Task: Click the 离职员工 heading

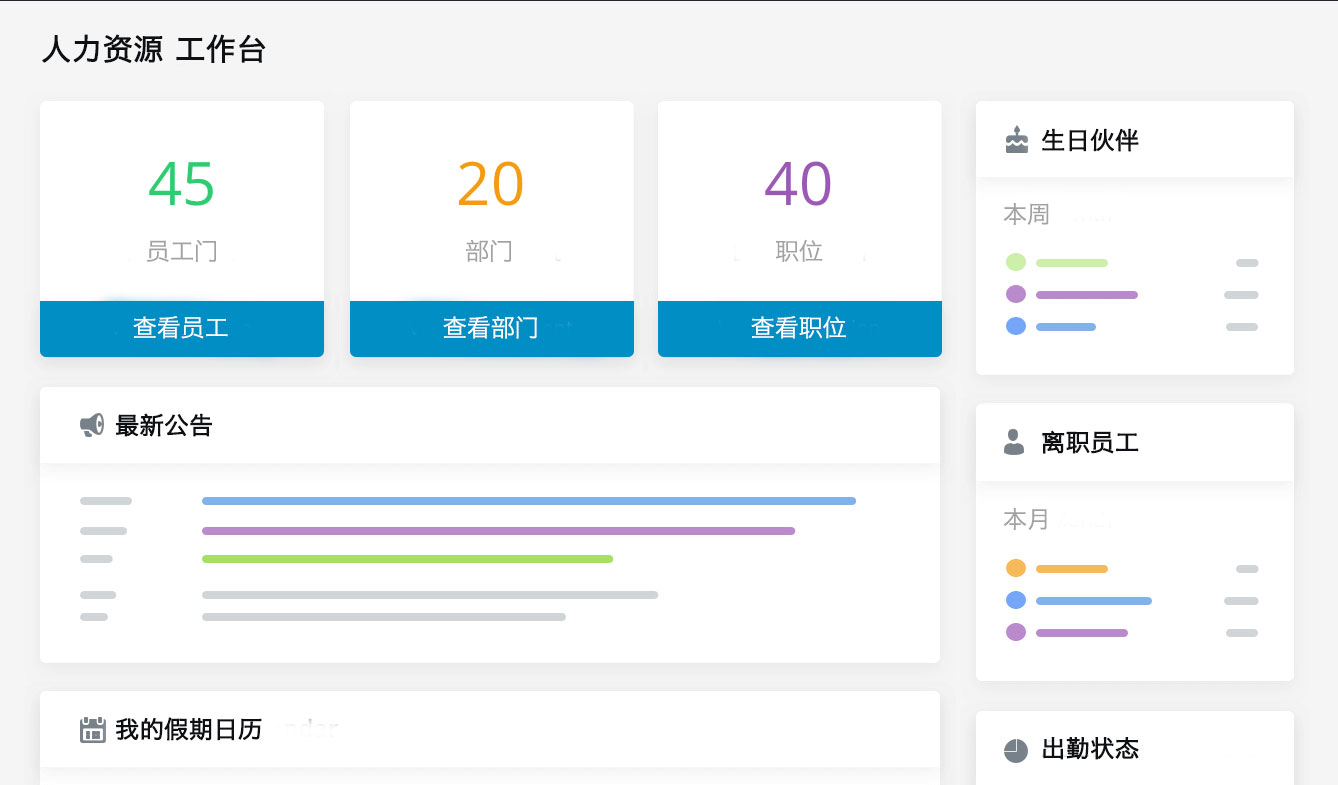Action: pyautogui.click(x=1090, y=442)
